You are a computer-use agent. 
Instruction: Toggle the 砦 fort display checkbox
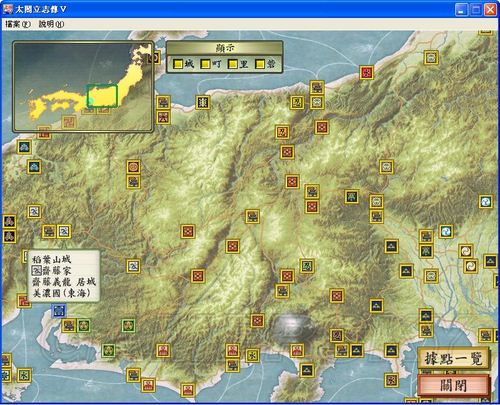coord(260,64)
